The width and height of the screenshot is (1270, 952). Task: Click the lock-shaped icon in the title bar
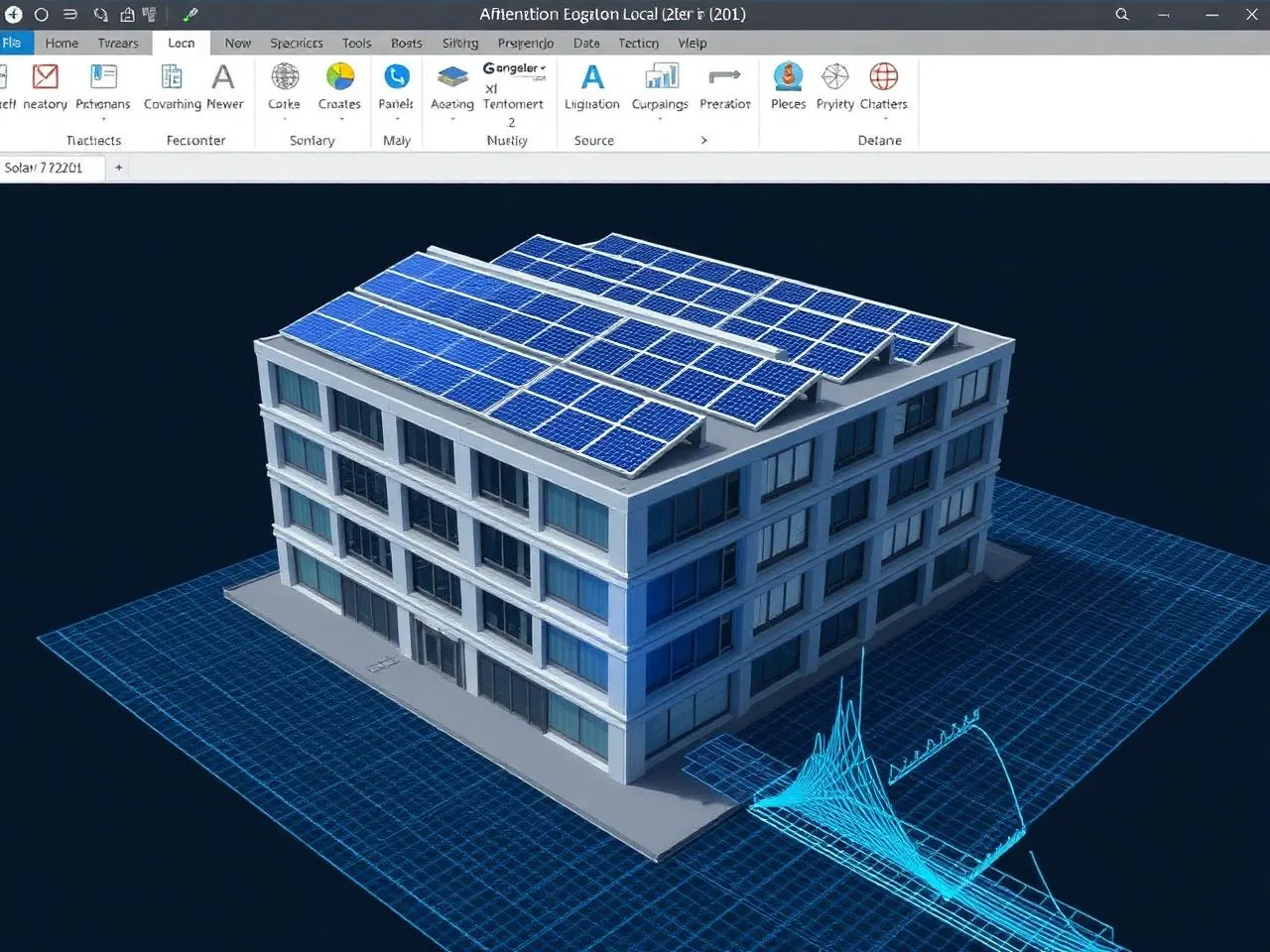click(127, 14)
